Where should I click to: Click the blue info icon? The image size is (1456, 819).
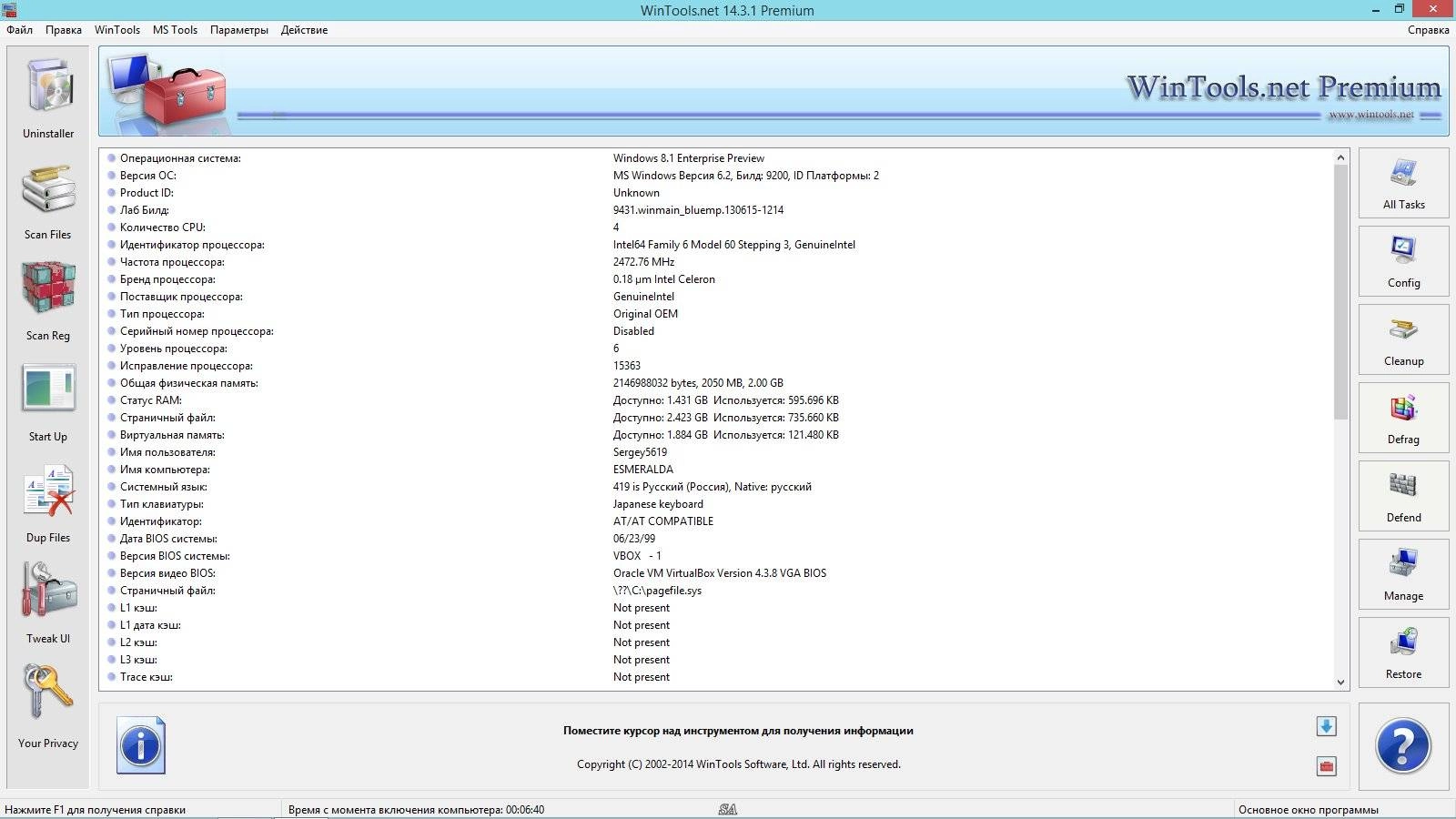141,745
